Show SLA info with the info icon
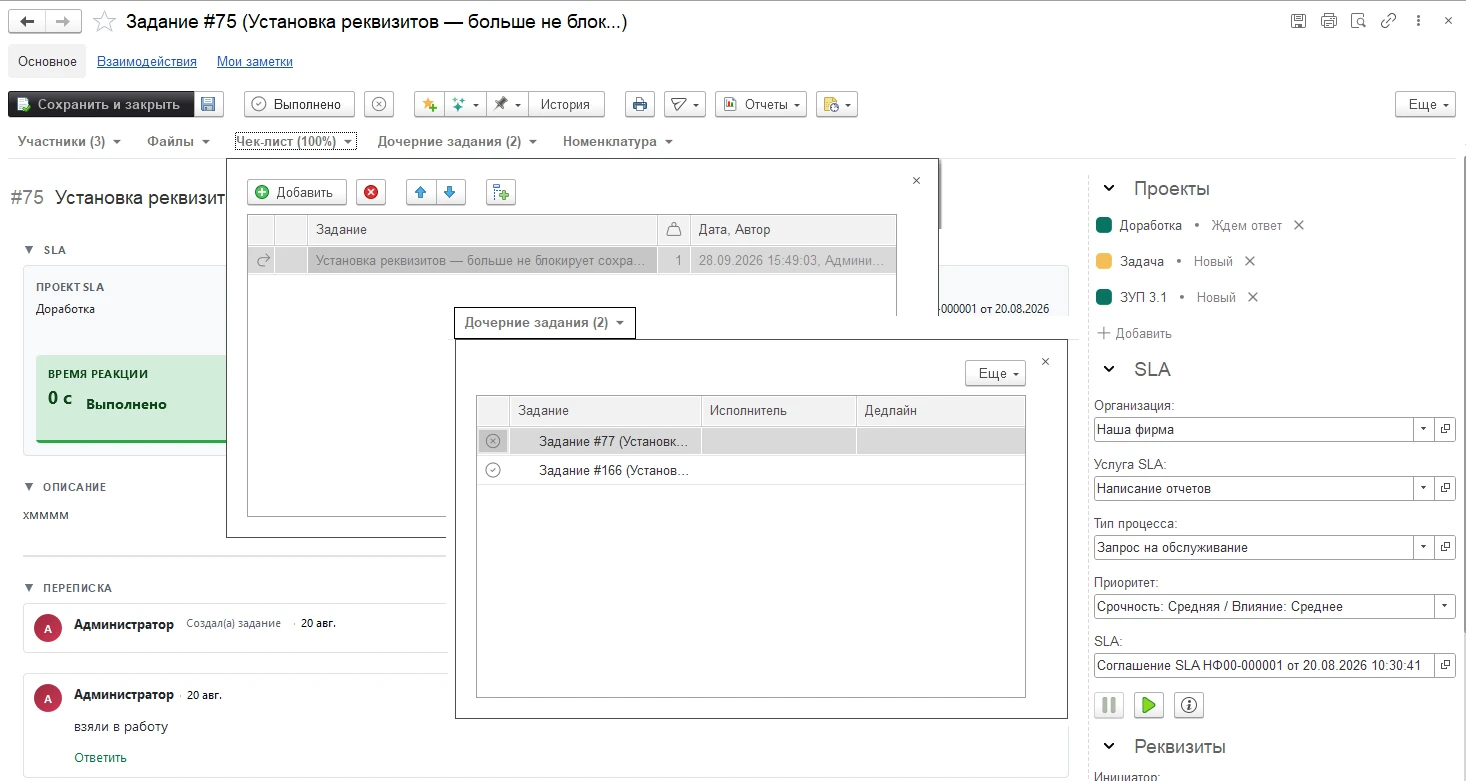Image resolution: width=1466 pixels, height=781 pixels. 1189,705
